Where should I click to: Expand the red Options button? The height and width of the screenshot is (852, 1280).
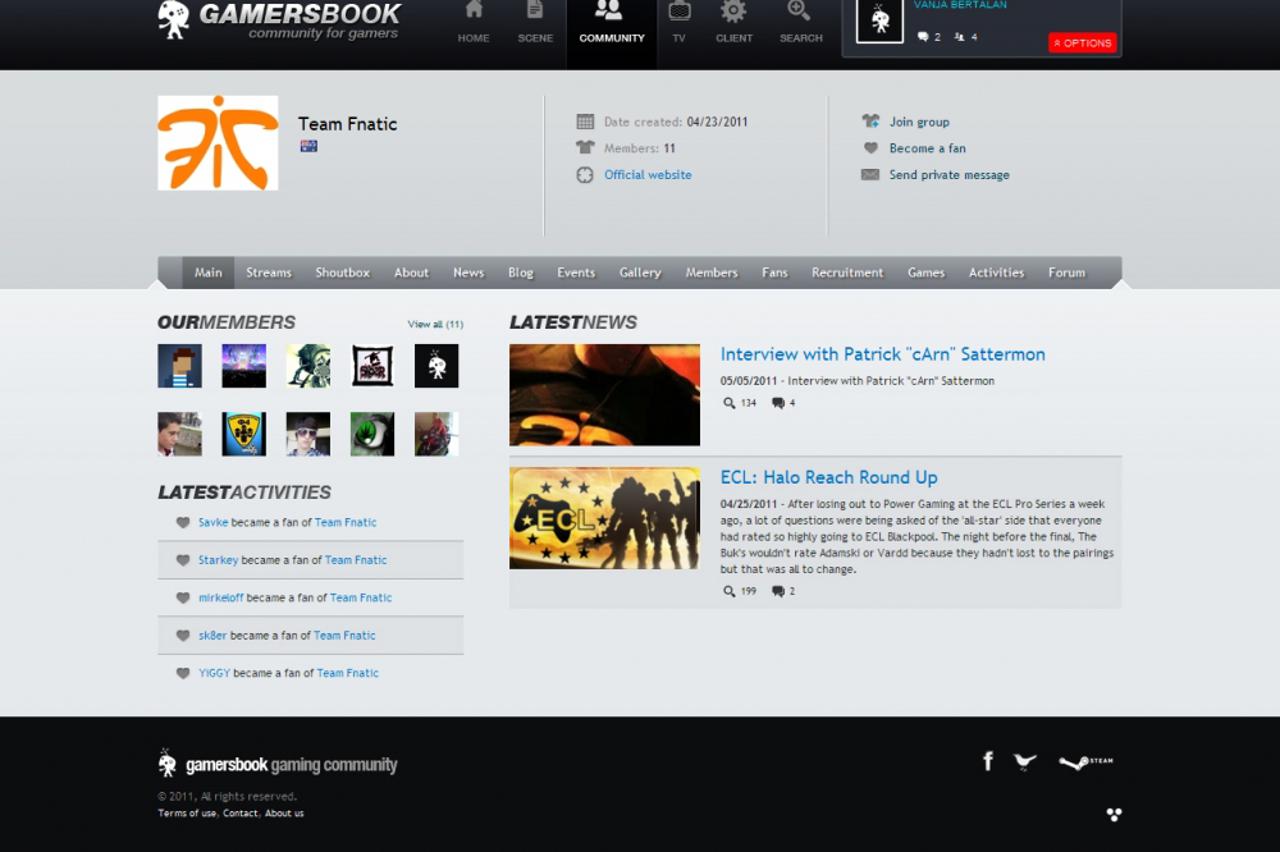click(1082, 43)
